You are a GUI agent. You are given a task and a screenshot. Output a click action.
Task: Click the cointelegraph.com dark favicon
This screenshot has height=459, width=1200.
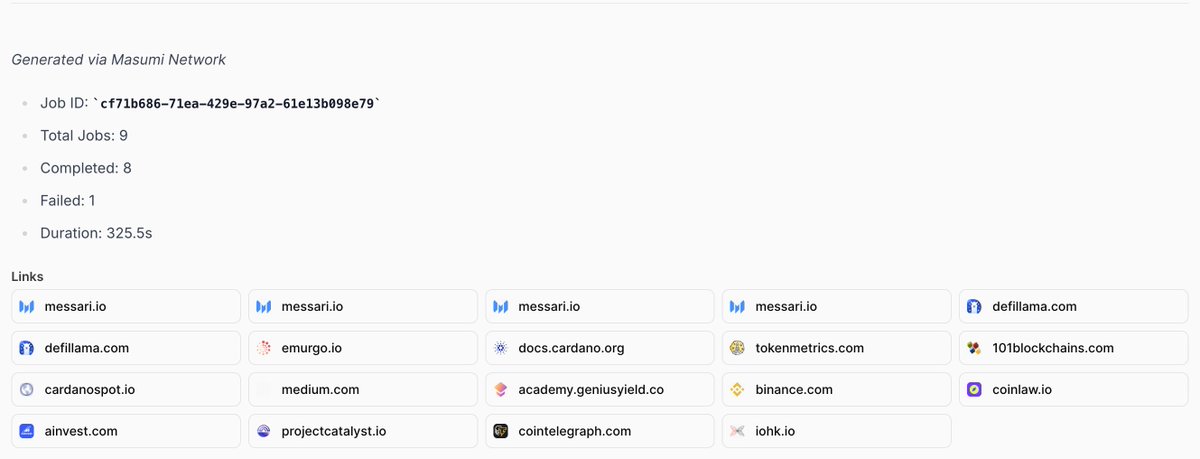coord(501,431)
